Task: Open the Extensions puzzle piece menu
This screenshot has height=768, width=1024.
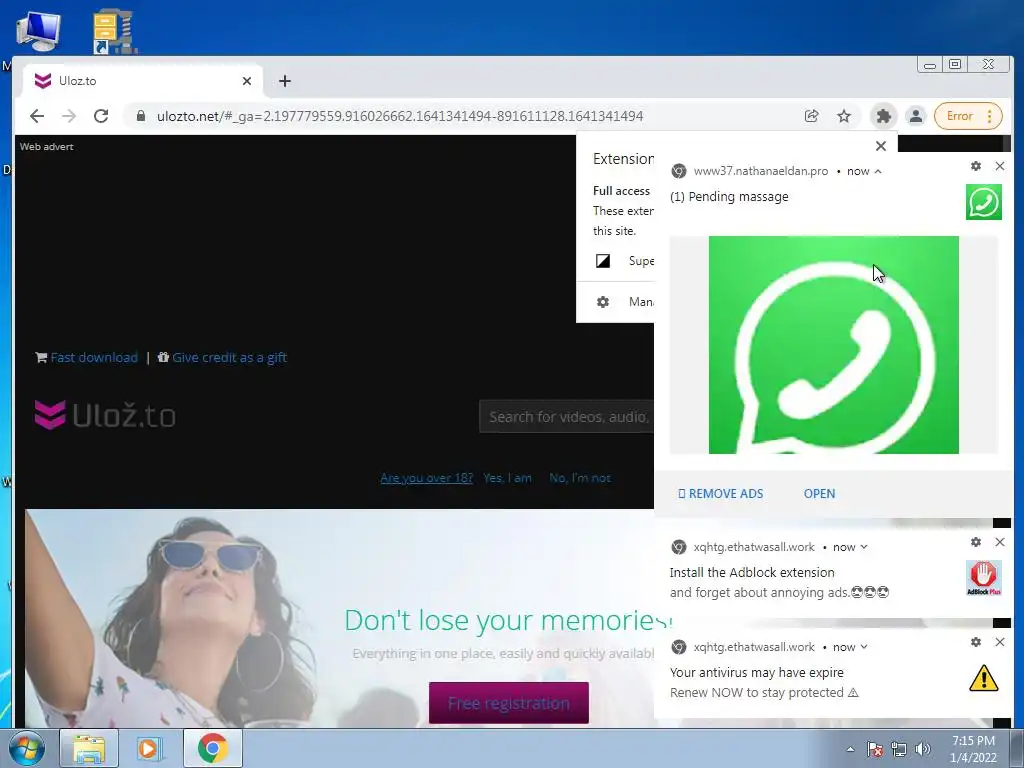Action: [884, 116]
